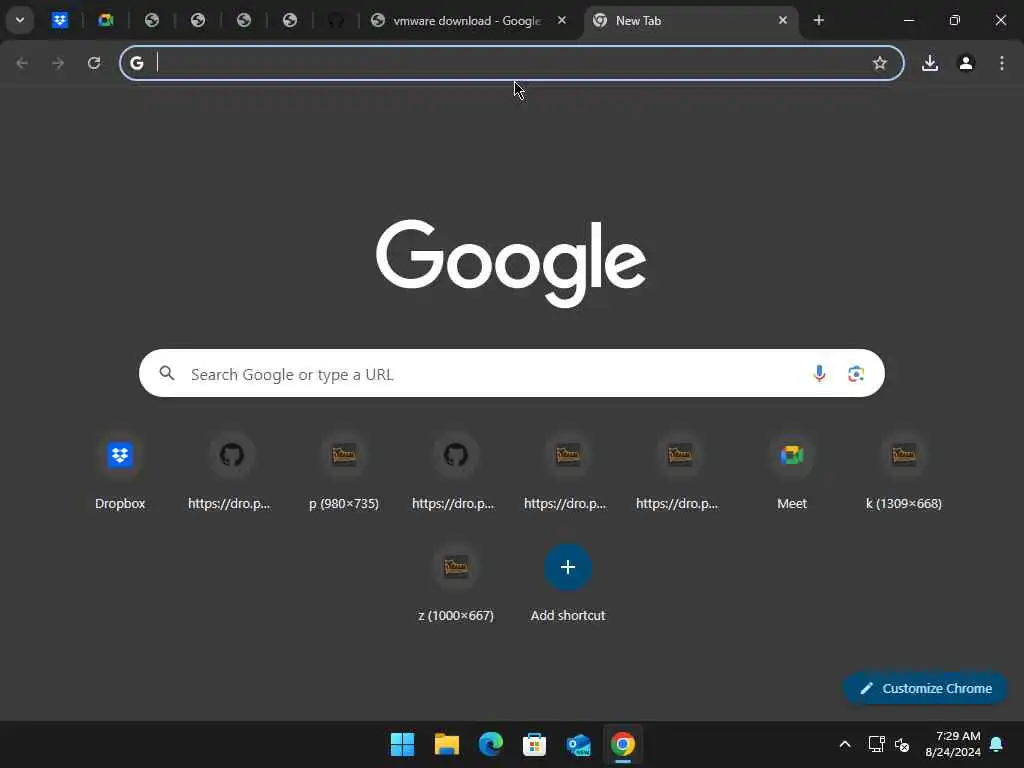Click the Add shortcut plus button

(568, 567)
